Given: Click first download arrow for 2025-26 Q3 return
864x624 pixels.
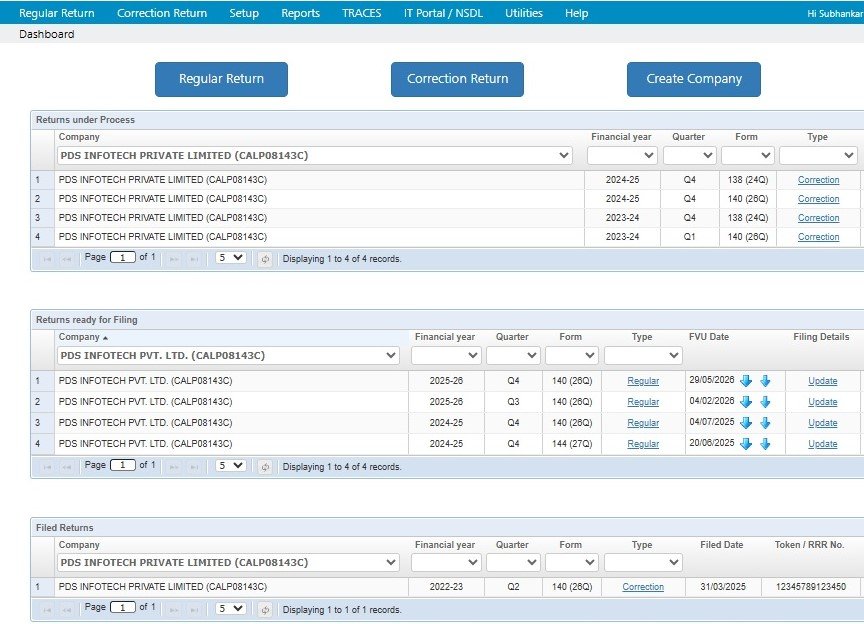Looking at the screenshot, I should point(746,402).
